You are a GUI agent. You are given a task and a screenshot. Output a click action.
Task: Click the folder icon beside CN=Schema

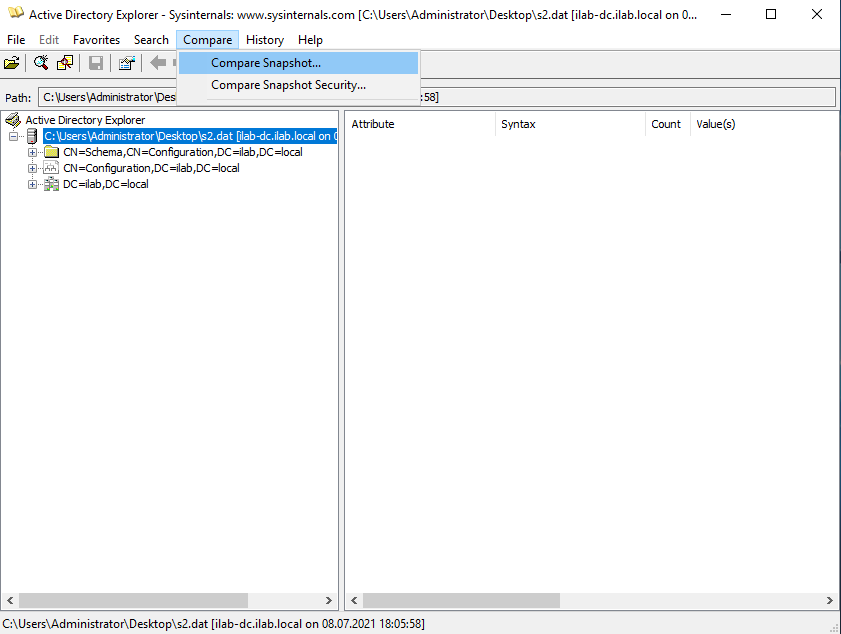pos(49,152)
